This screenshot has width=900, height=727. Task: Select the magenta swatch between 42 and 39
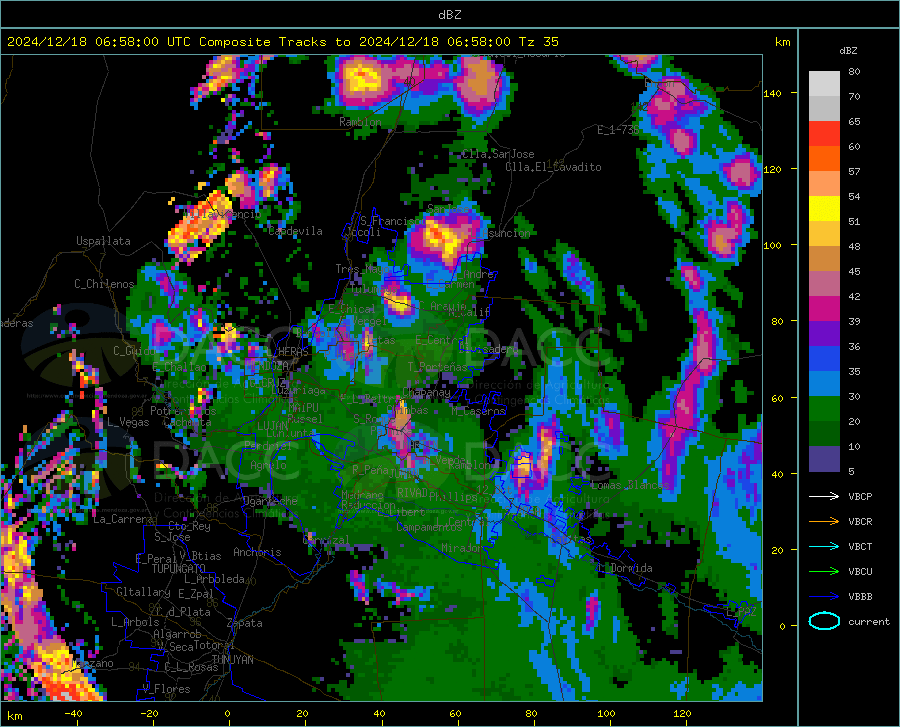click(824, 309)
